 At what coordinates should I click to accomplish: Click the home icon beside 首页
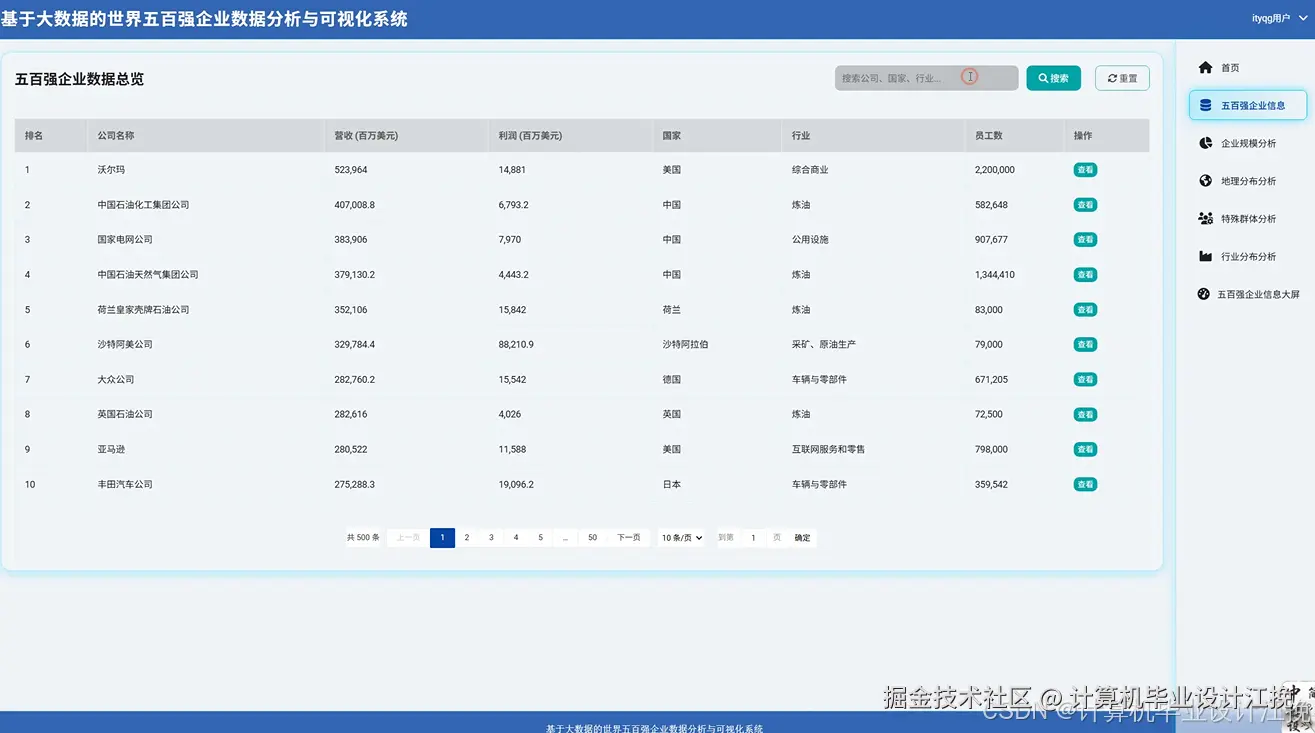[1205, 67]
